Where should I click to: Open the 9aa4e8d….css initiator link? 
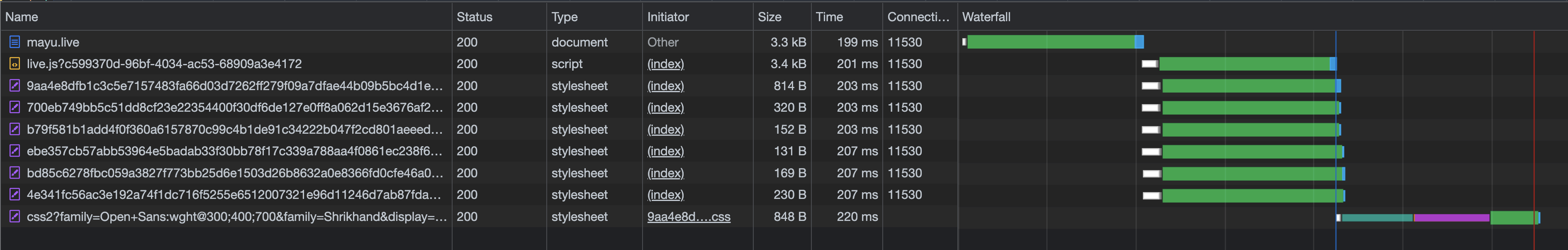pyautogui.click(x=689, y=216)
